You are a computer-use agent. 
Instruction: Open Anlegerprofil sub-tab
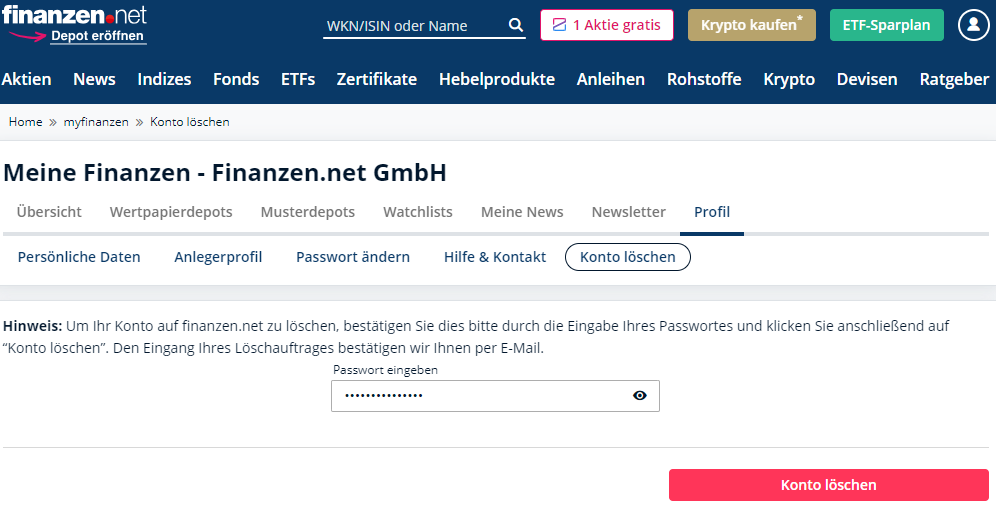[218, 257]
